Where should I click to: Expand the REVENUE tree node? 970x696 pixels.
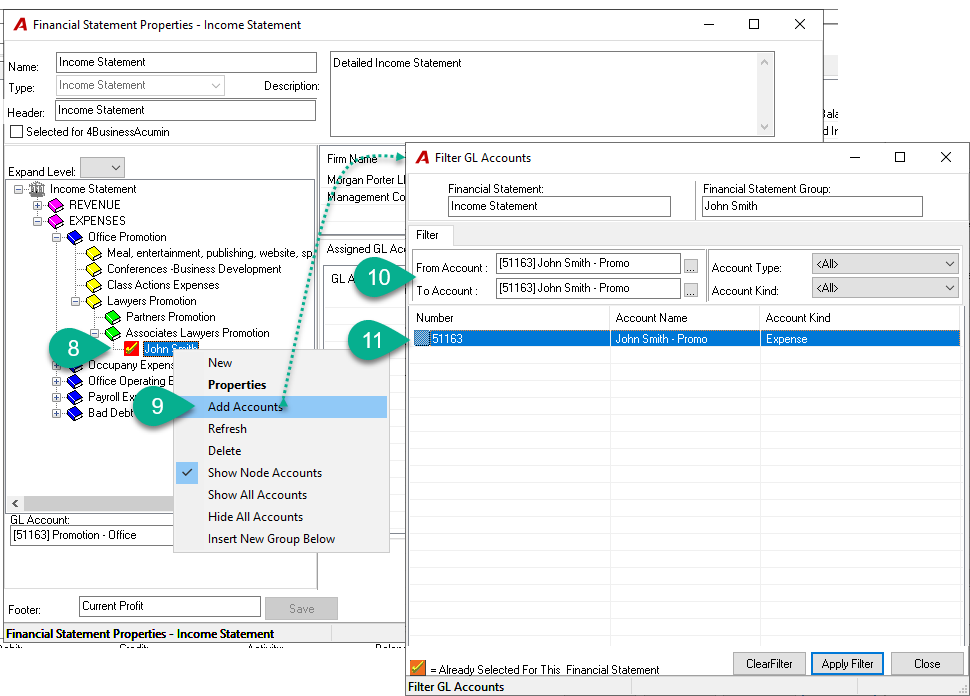37,205
